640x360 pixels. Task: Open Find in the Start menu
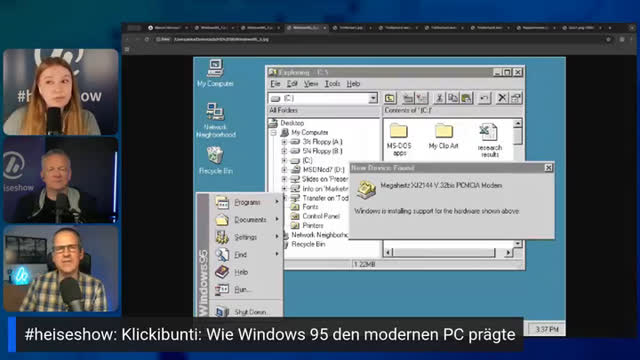coord(247,255)
